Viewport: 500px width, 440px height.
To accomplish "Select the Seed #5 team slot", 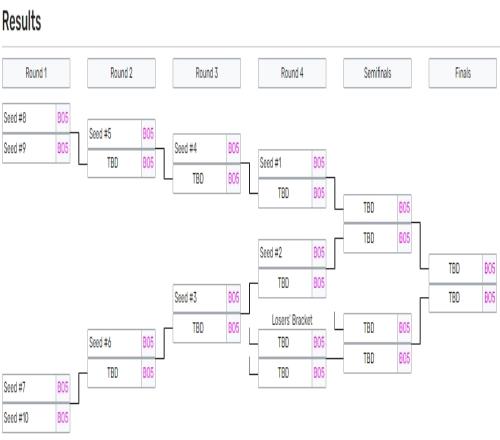I will [x=121, y=134].
